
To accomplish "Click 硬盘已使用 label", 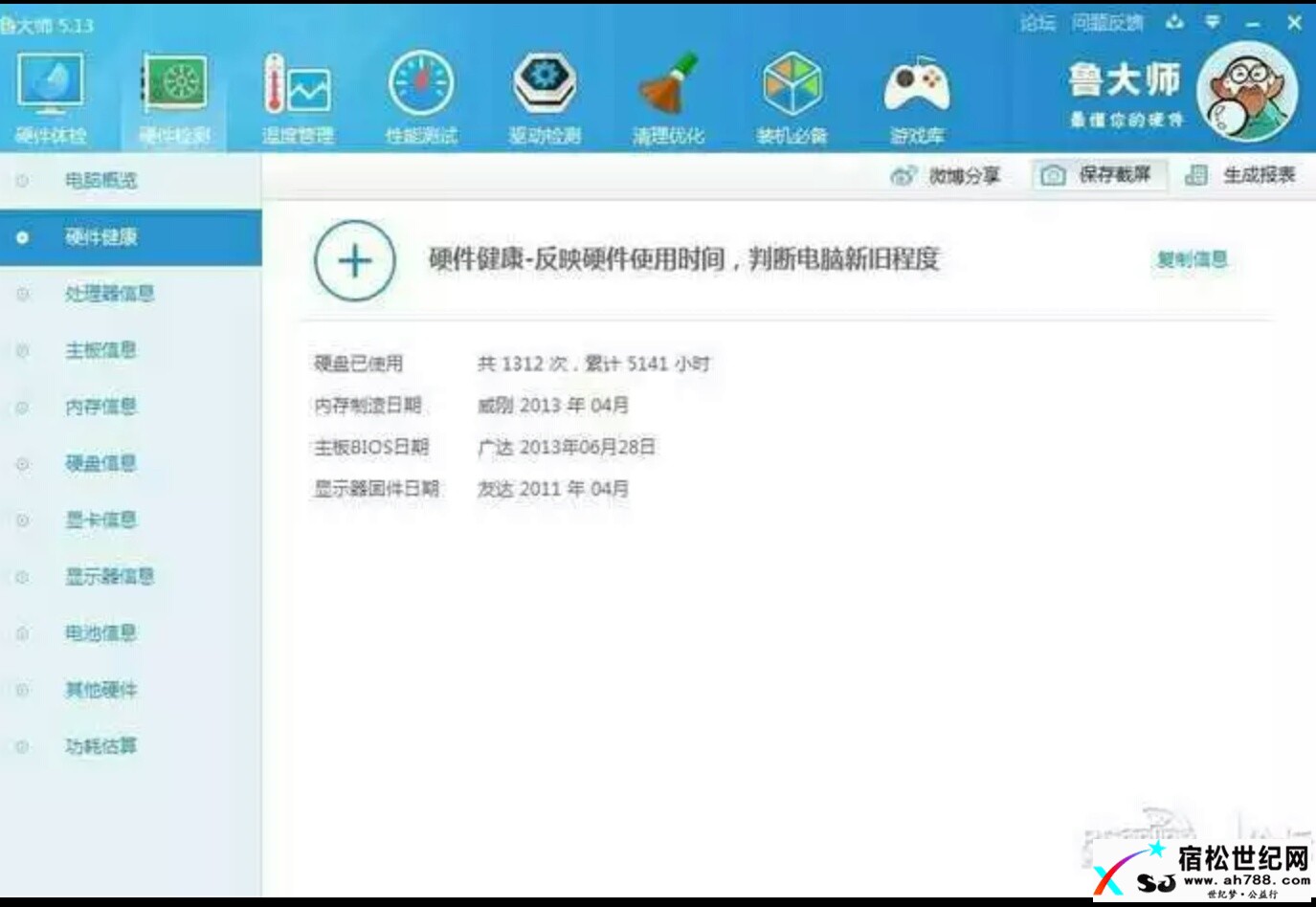I will click(359, 364).
